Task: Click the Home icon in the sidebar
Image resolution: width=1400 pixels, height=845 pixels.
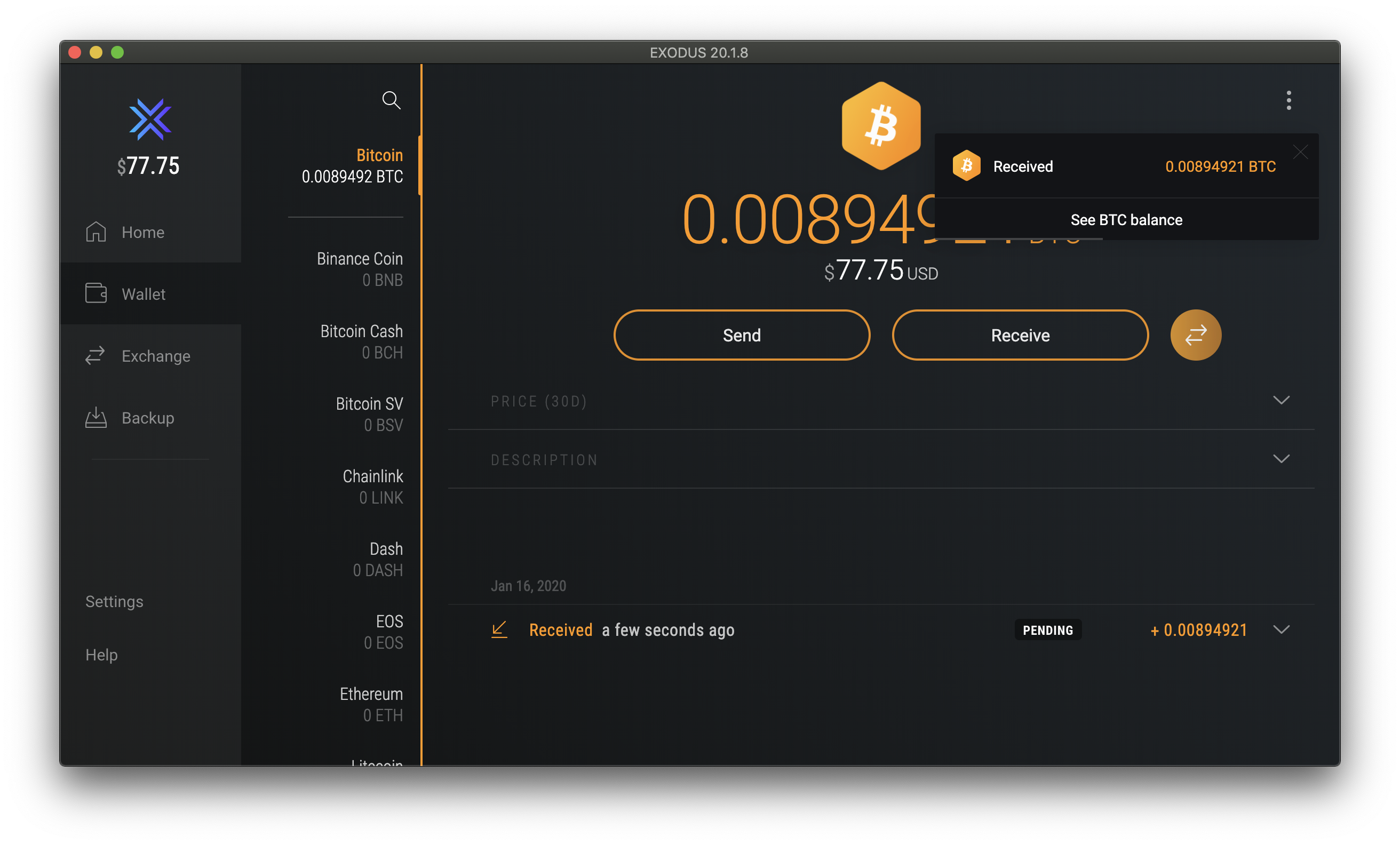Action: [96, 232]
